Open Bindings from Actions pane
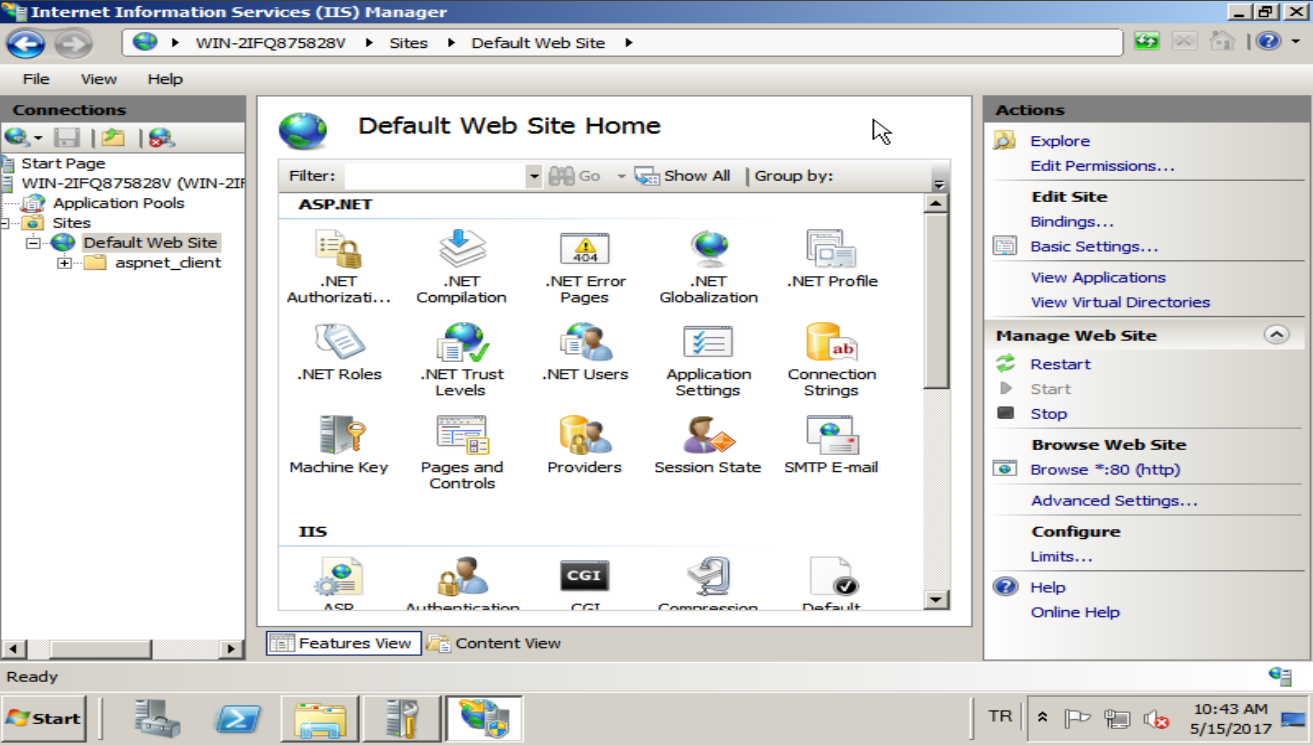Screen dimensions: 1313x745 [x=1072, y=222]
